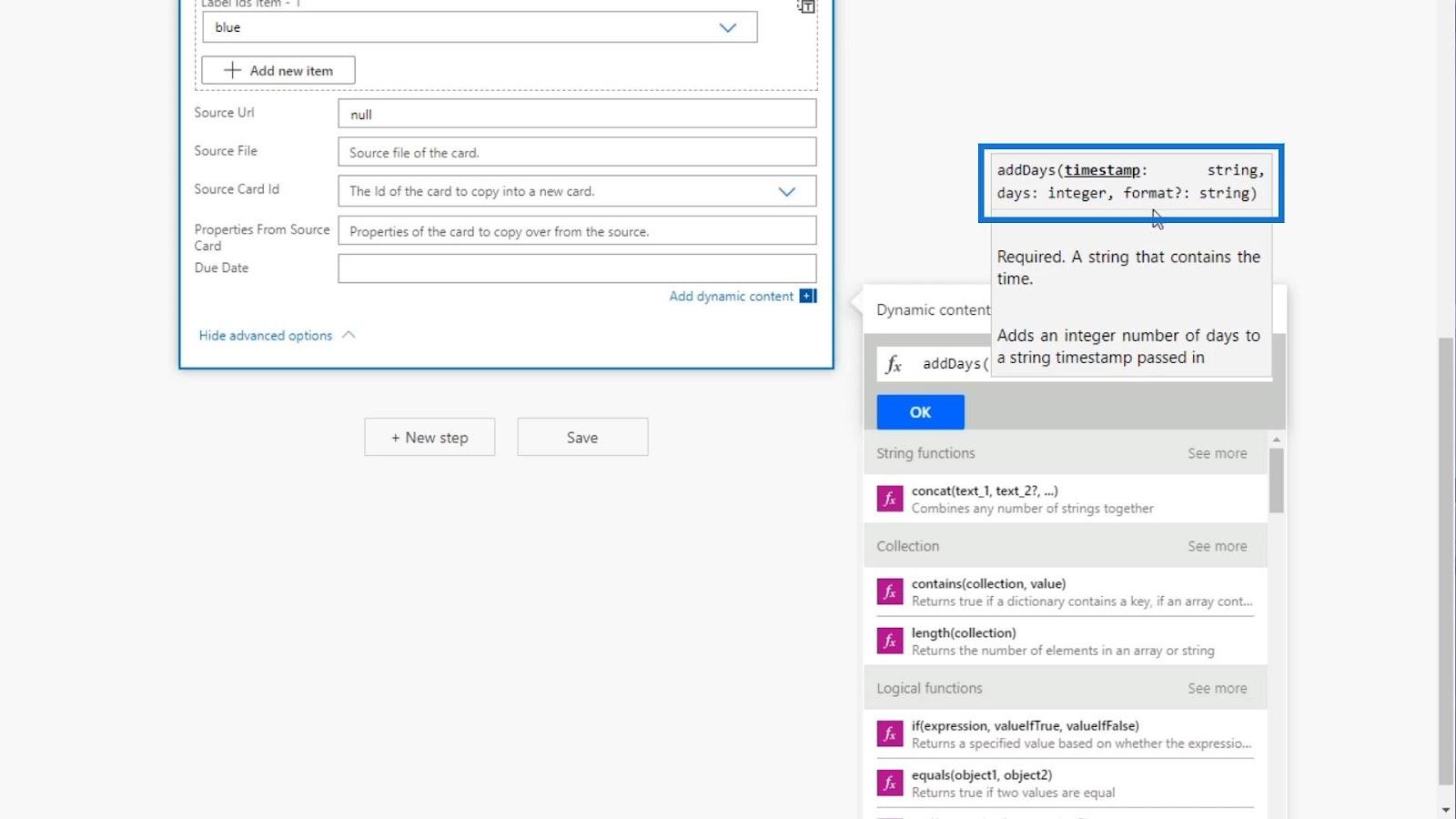Click the fx icon beside contains function
Screen dimensions: 1456x819
[889, 591]
